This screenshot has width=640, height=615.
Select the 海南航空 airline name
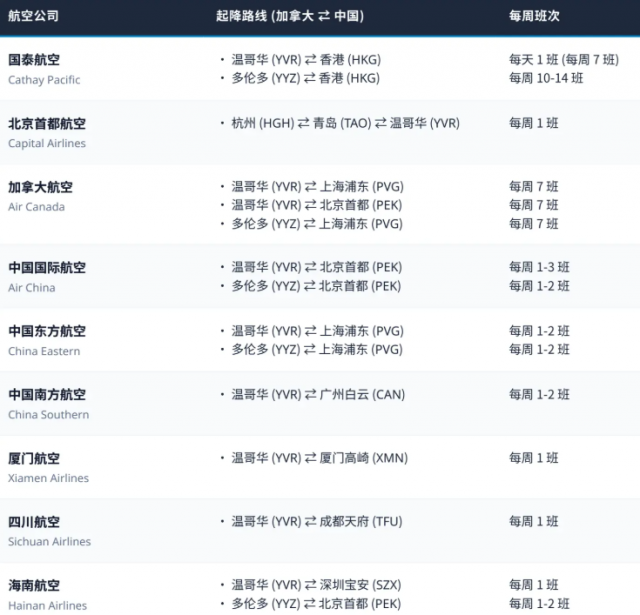pos(34,586)
